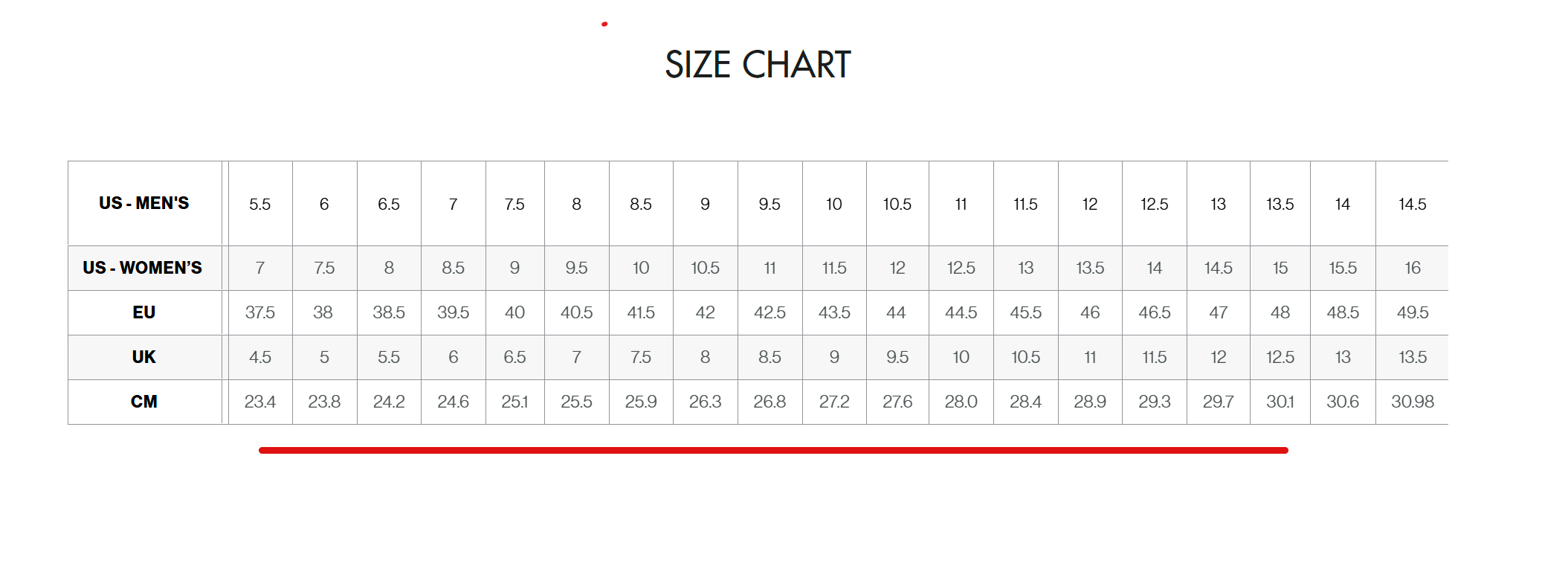Select the 23.4 cell in the CM row
Image resolution: width=1568 pixels, height=572 pixels.
(x=260, y=402)
